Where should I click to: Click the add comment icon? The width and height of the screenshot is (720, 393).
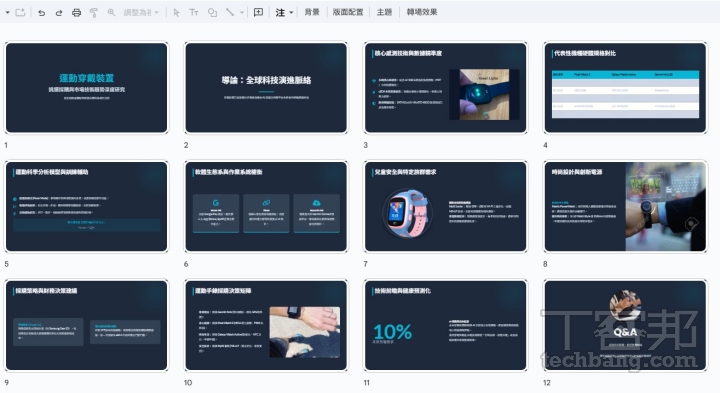coord(259,12)
